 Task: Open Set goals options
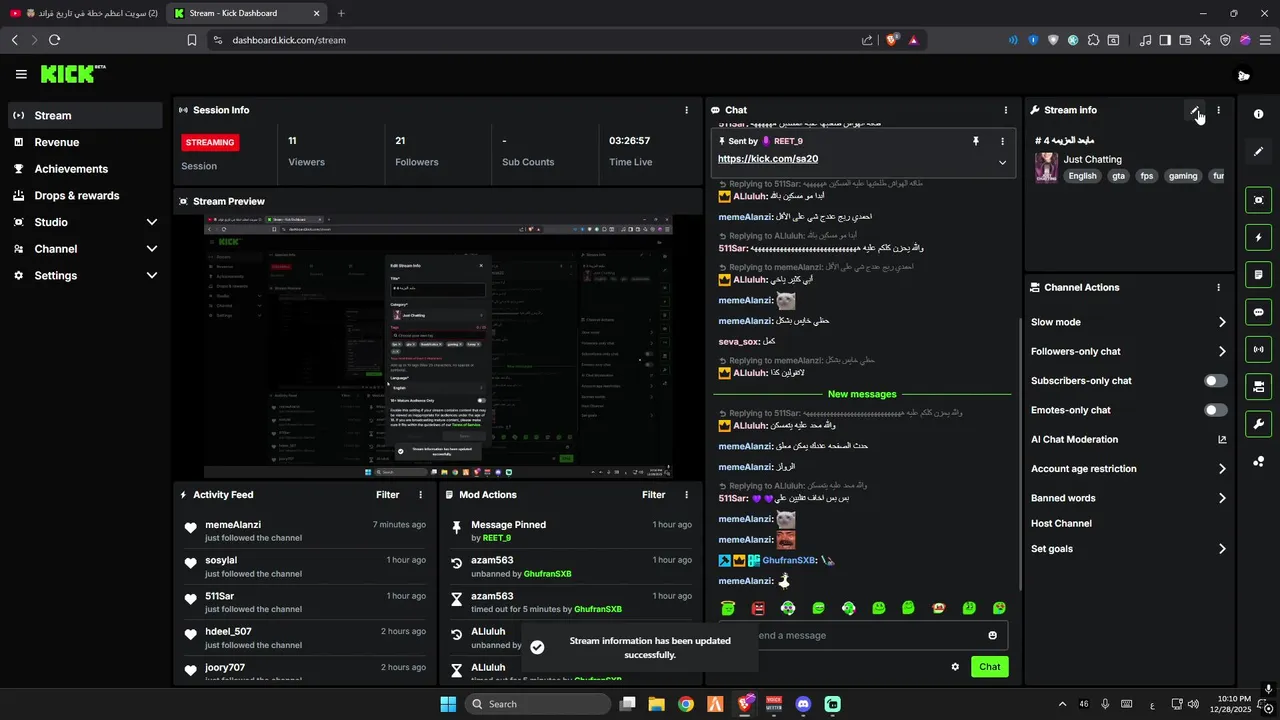[x=1128, y=548]
